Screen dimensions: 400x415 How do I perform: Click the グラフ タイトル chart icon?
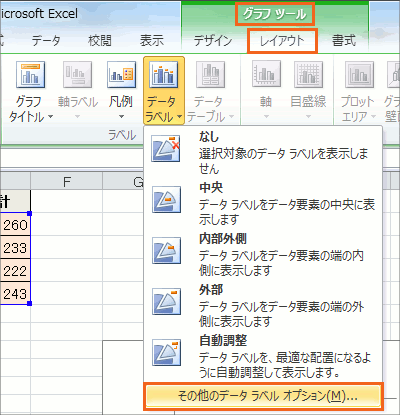[x=30, y=74]
